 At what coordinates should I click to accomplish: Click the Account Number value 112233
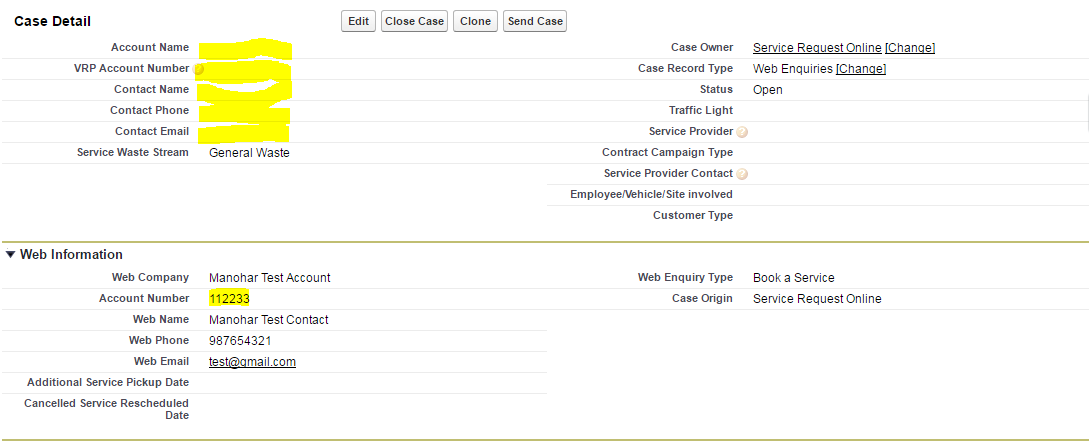tap(229, 299)
